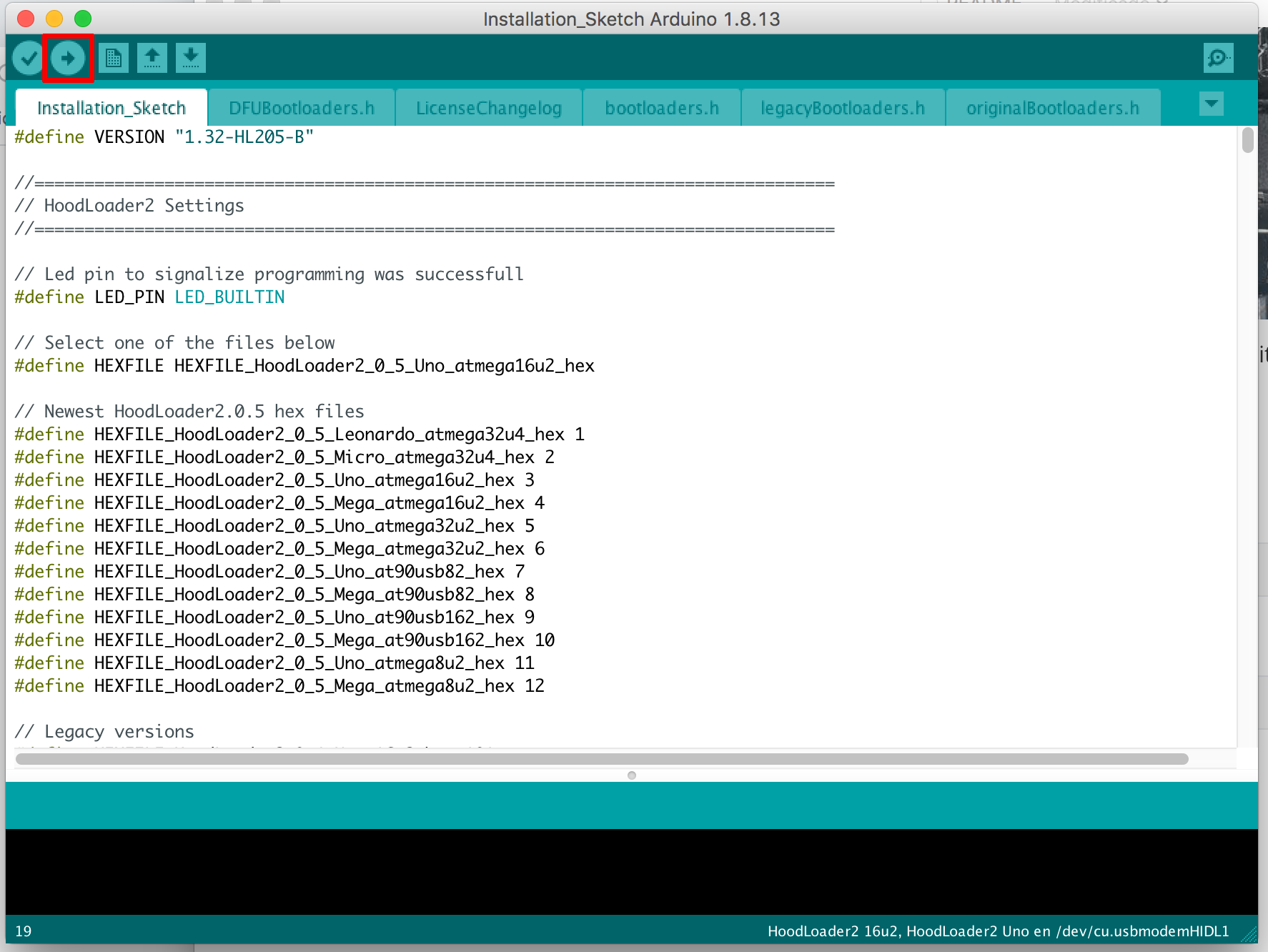Click the line number 19 in status bar
The height and width of the screenshot is (952, 1268).
24,931
